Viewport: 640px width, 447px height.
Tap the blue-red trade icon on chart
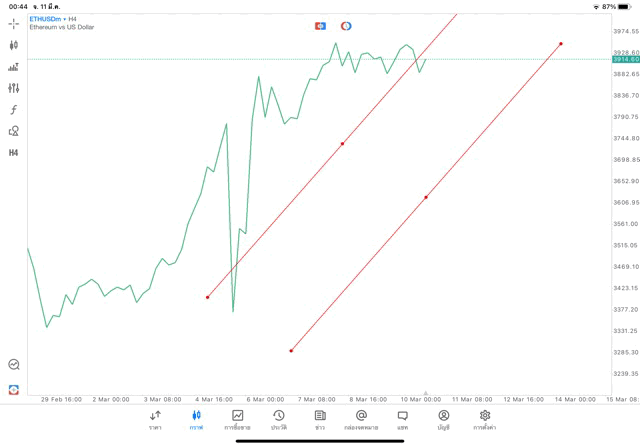coord(320,26)
